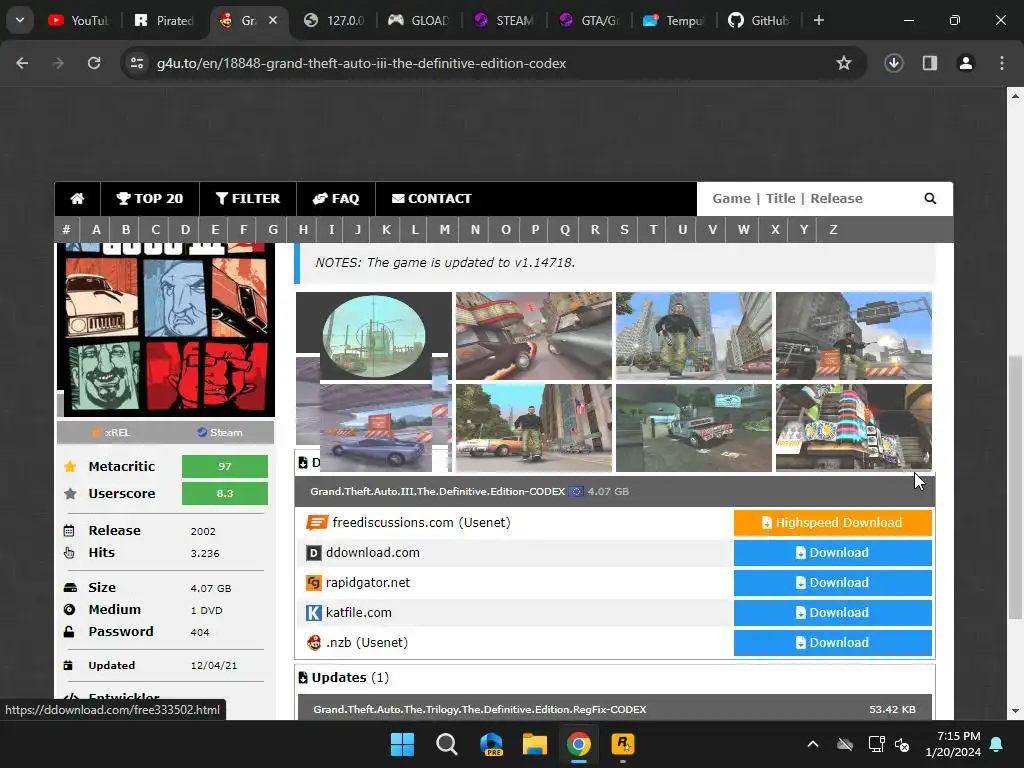The width and height of the screenshot is (1024, 768).
Task: Open the tab search dropdown arrow
Action: (20, 20)
